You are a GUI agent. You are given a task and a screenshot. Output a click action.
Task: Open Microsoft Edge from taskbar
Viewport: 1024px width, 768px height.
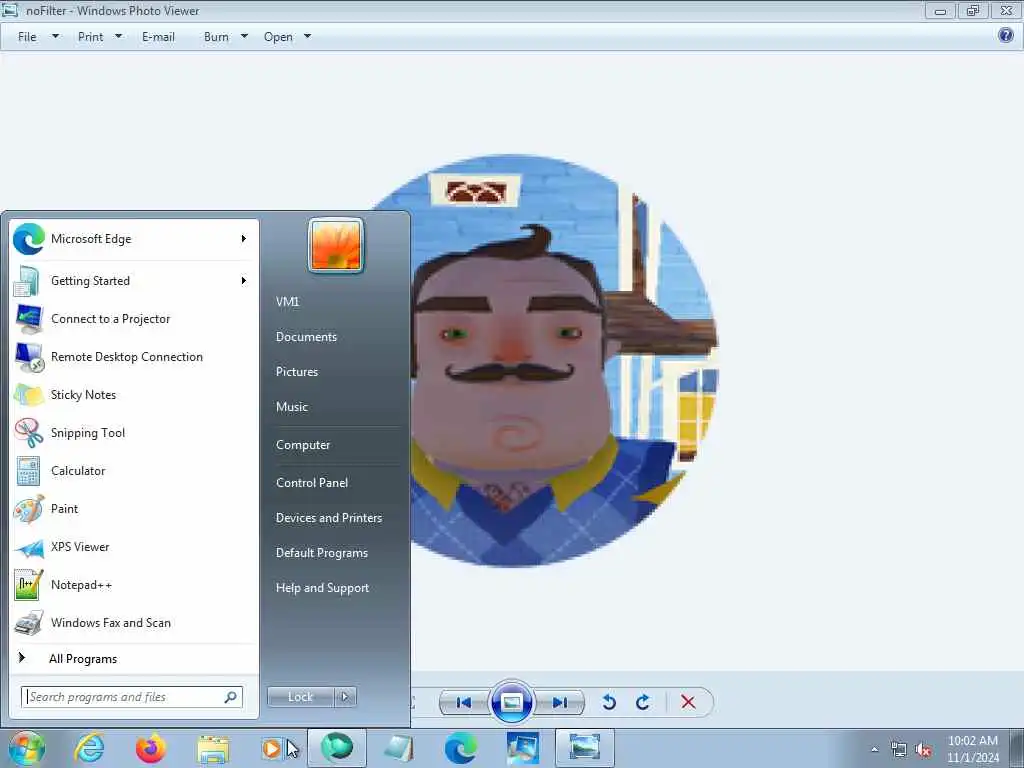(461, 748)
